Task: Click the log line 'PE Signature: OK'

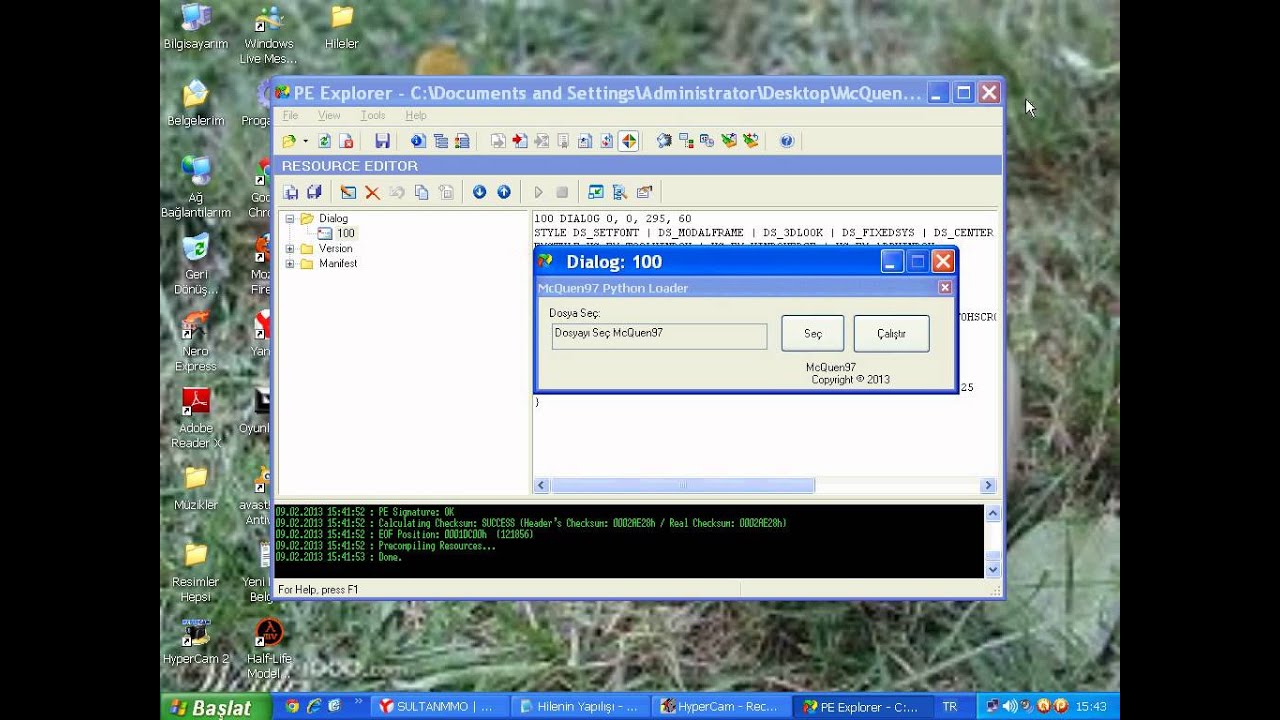Action: click(x=416, y=512)
